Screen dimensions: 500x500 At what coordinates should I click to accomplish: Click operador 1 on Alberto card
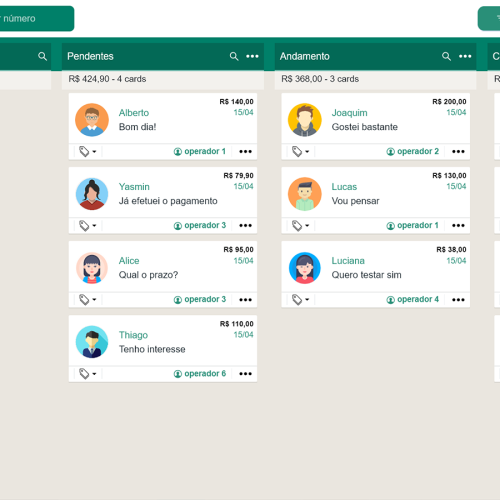click(200, 151)
